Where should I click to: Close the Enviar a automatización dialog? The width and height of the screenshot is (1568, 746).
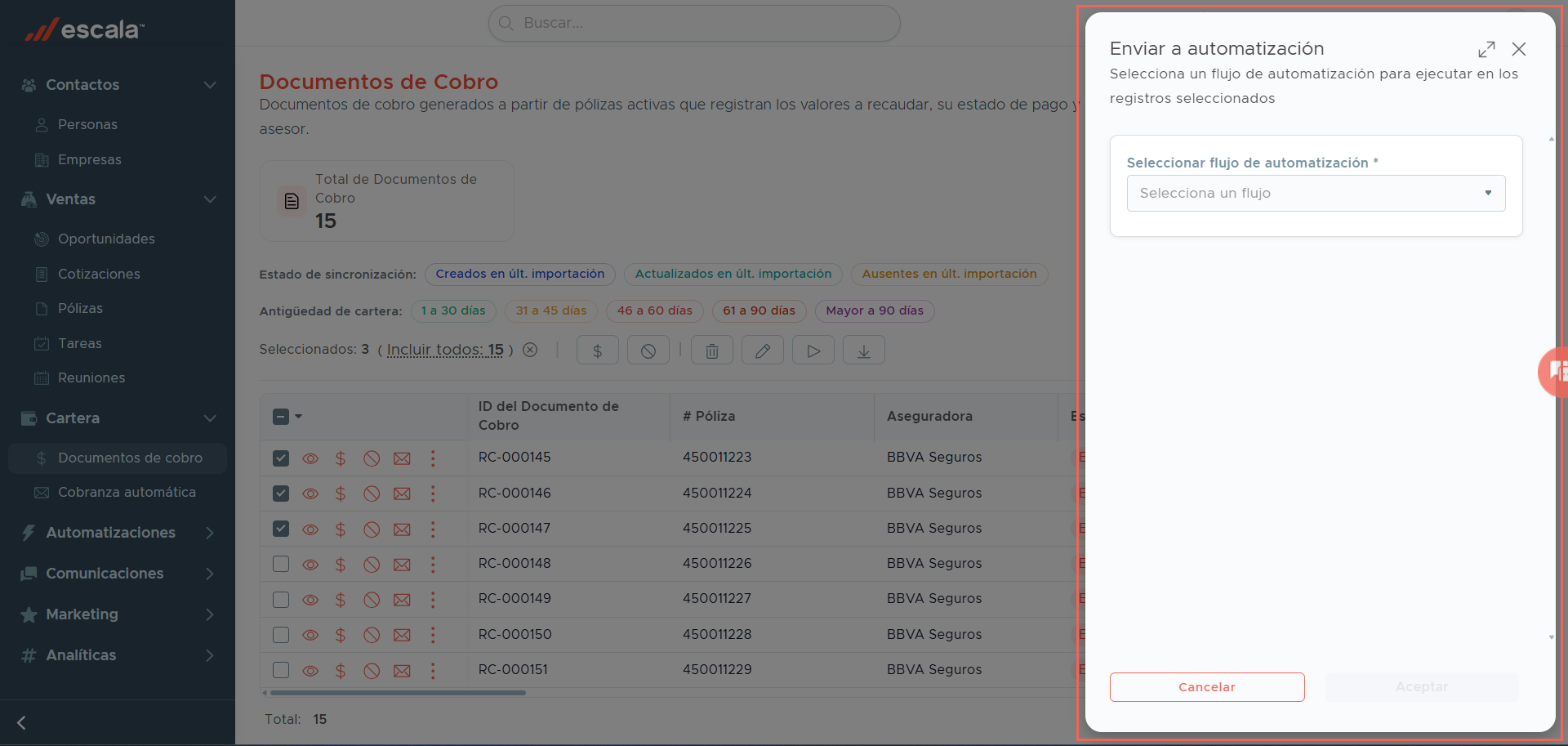click(1519, 49)
